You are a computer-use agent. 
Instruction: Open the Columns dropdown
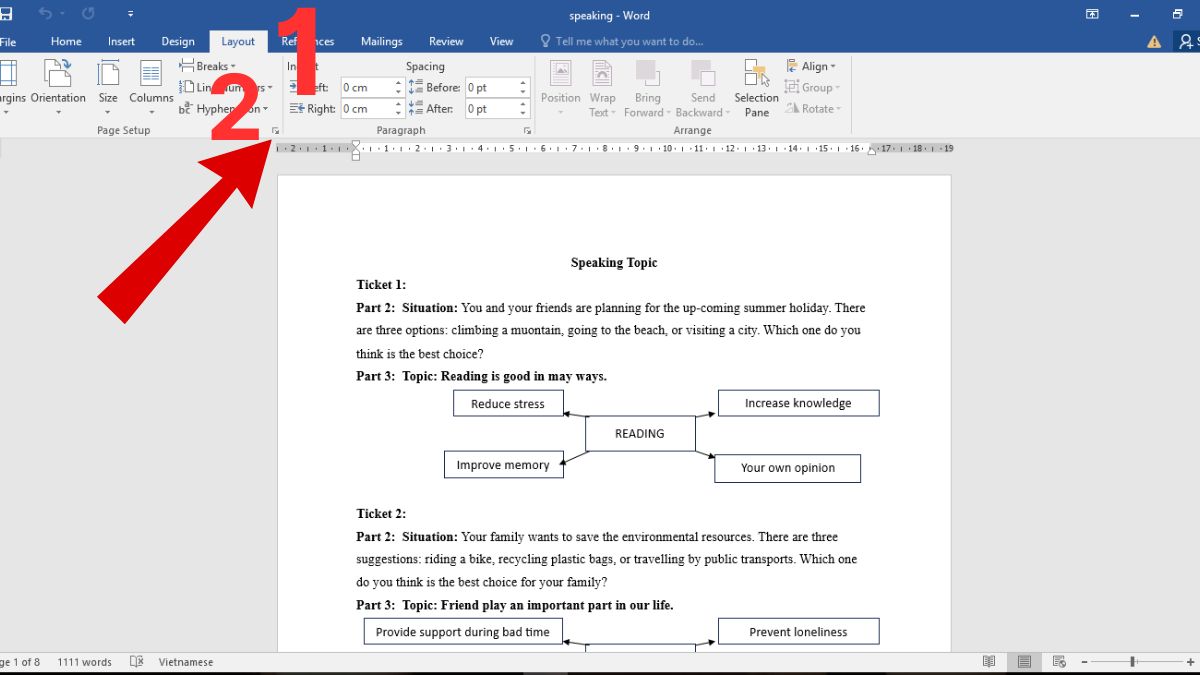click(151, 88)
